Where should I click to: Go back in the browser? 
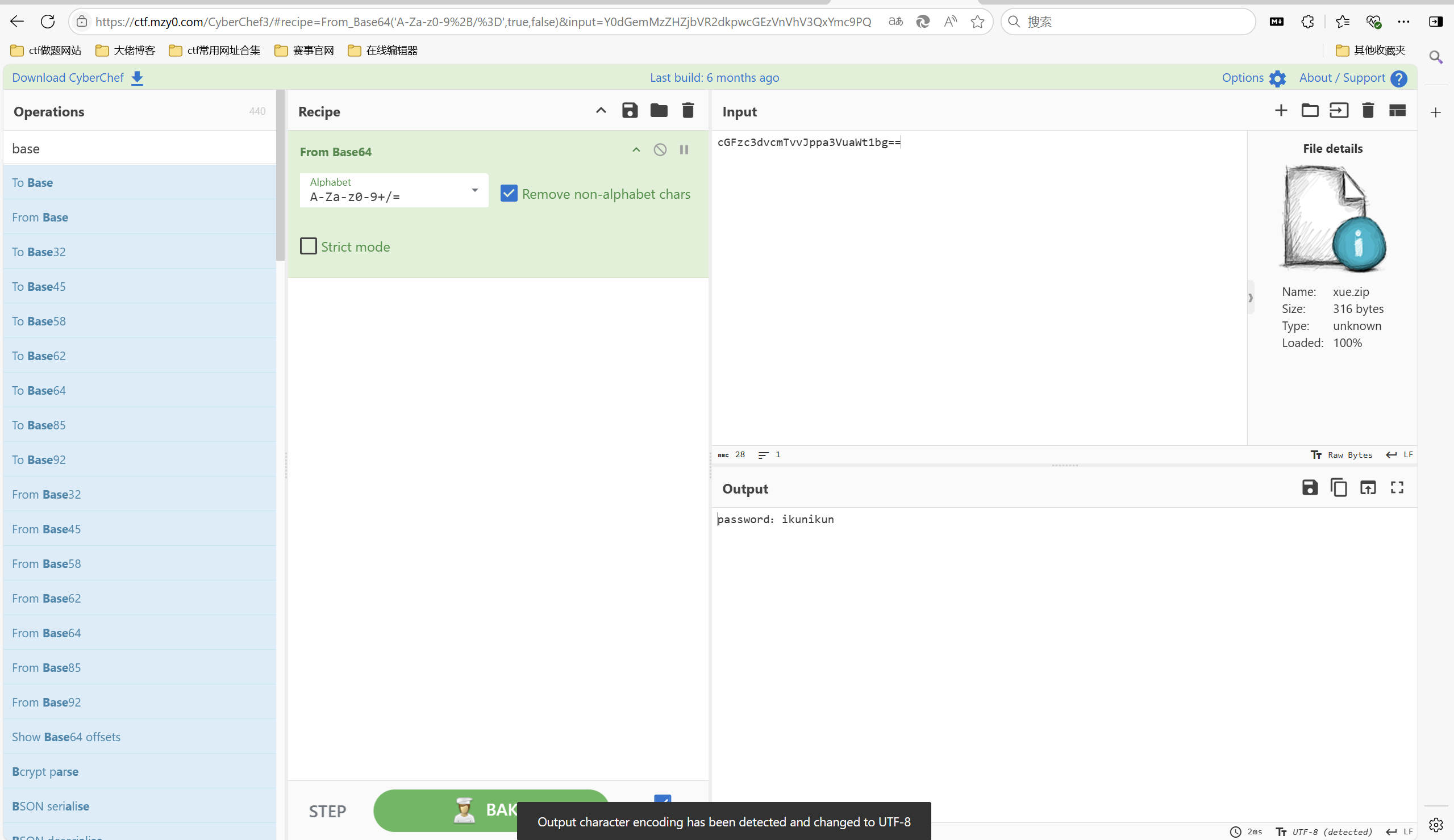tap(16, 22)
